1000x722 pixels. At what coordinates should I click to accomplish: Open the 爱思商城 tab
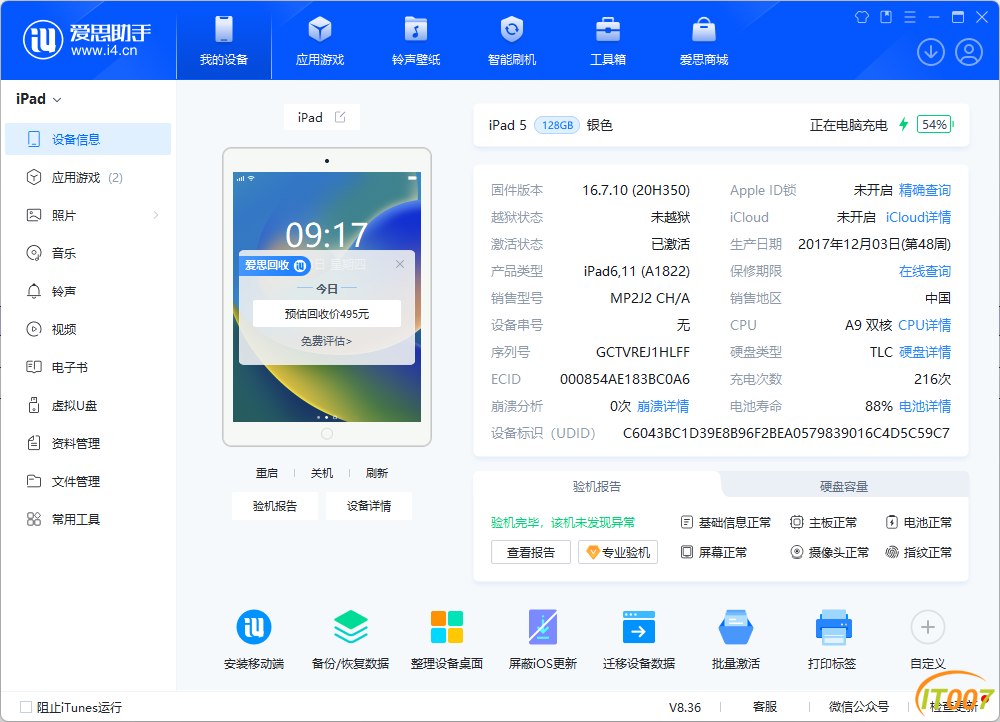point(703,40)
